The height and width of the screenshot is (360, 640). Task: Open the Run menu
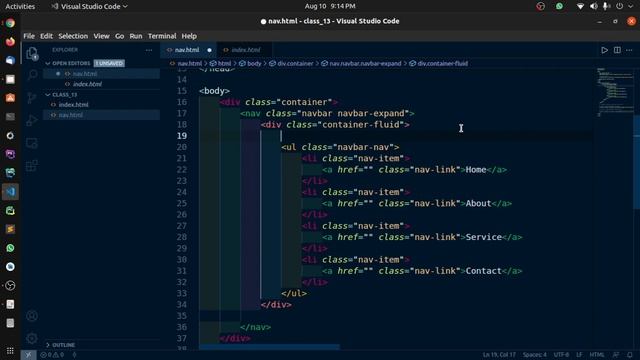point(136,36)
